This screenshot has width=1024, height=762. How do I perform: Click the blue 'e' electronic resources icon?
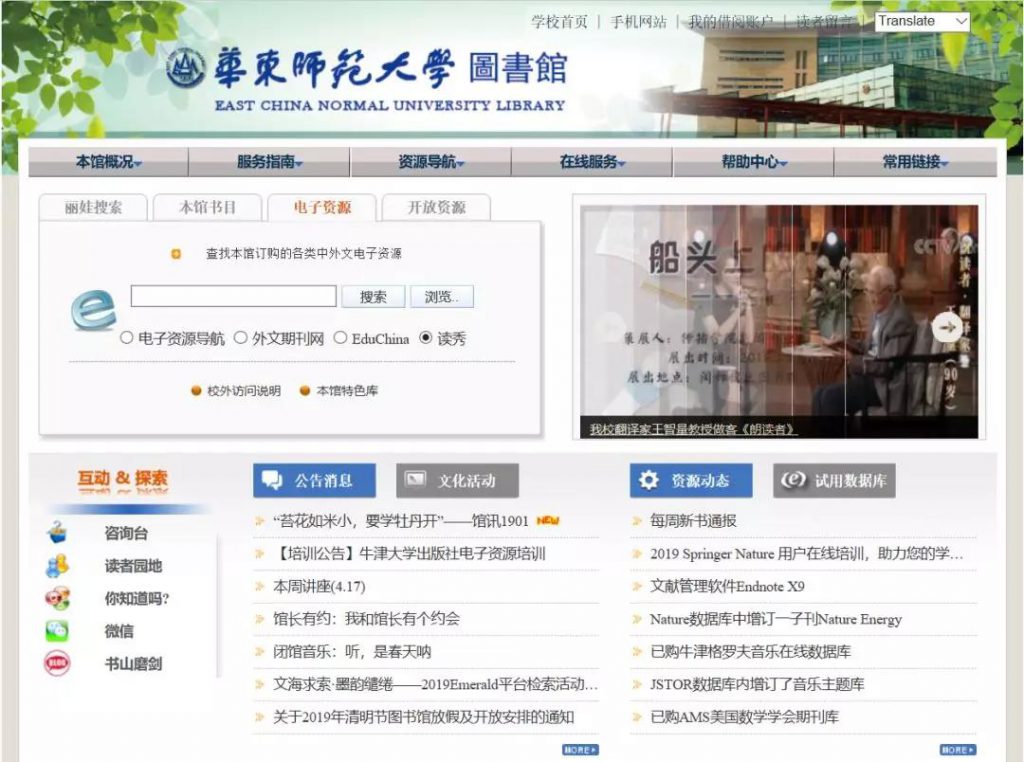click(93, 309)
